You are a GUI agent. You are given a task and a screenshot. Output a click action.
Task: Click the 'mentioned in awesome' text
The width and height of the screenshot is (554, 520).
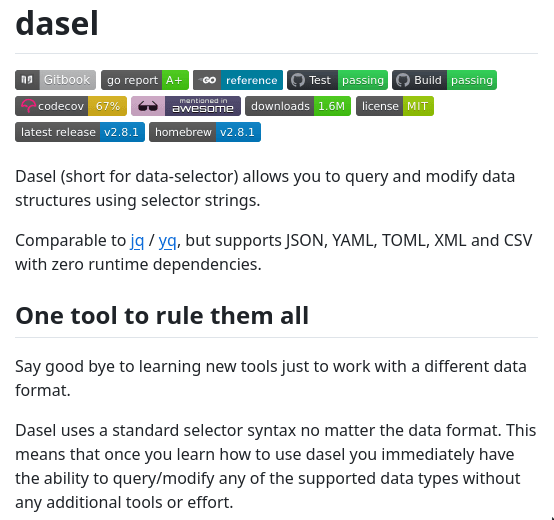point(202,106)
